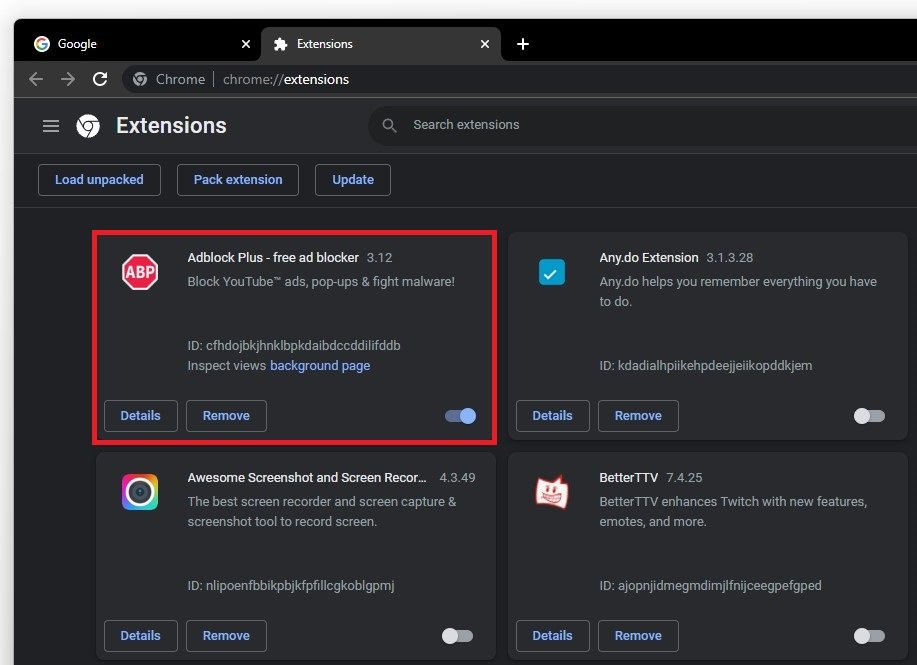Open Adblock Plus background page link
The image size is (917, 665).
point(320,366)
